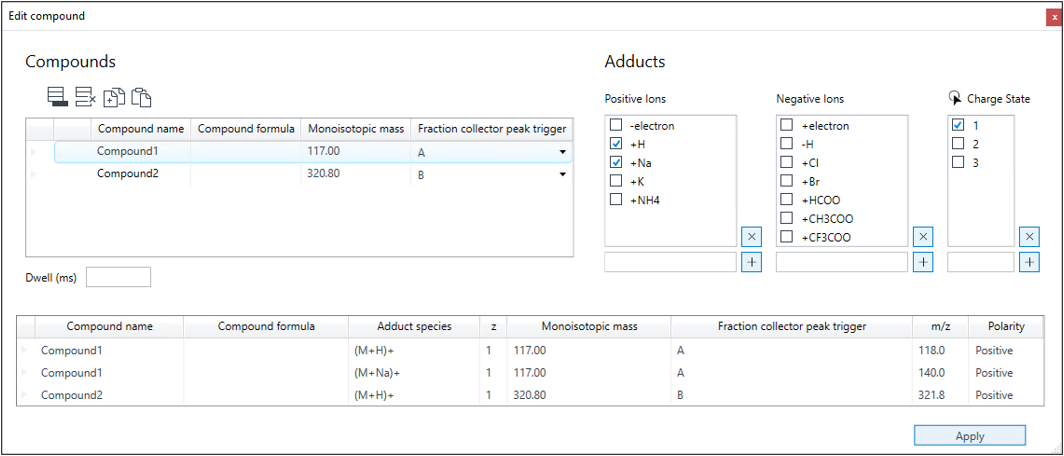The width and height of the screenshot is (1064, 456).
Task: Enable charge state 2 checkbox
Action: [957, 144]
